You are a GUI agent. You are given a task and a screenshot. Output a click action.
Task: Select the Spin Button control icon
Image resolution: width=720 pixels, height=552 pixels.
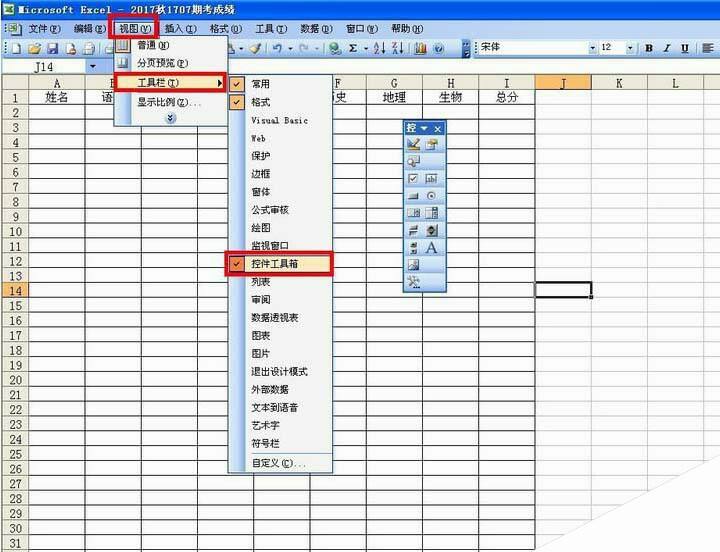click(431, 230)
